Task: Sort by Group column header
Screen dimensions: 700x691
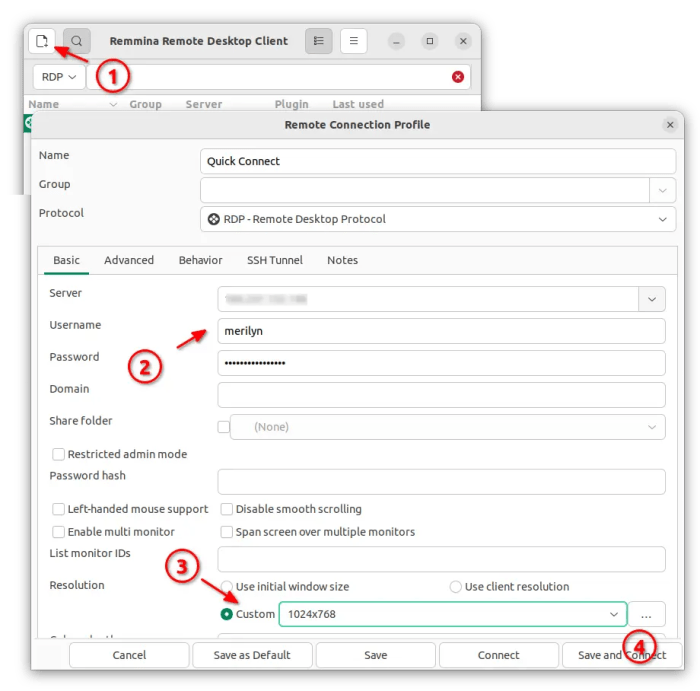Action: [146, 104]
